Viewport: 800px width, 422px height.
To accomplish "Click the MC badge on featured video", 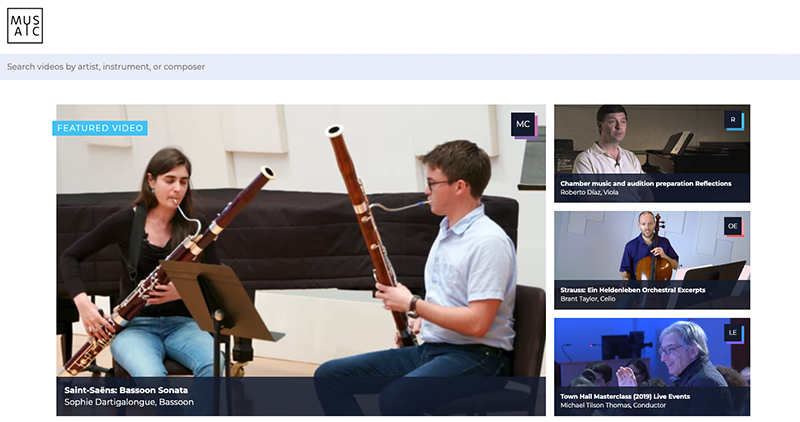I will (522, 124).
